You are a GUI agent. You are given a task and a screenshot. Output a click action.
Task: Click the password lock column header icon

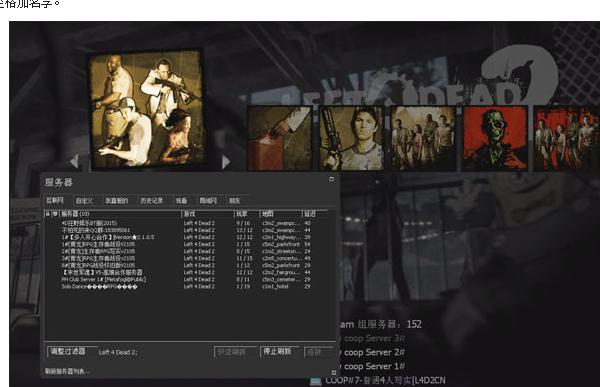tap(48, 214)
